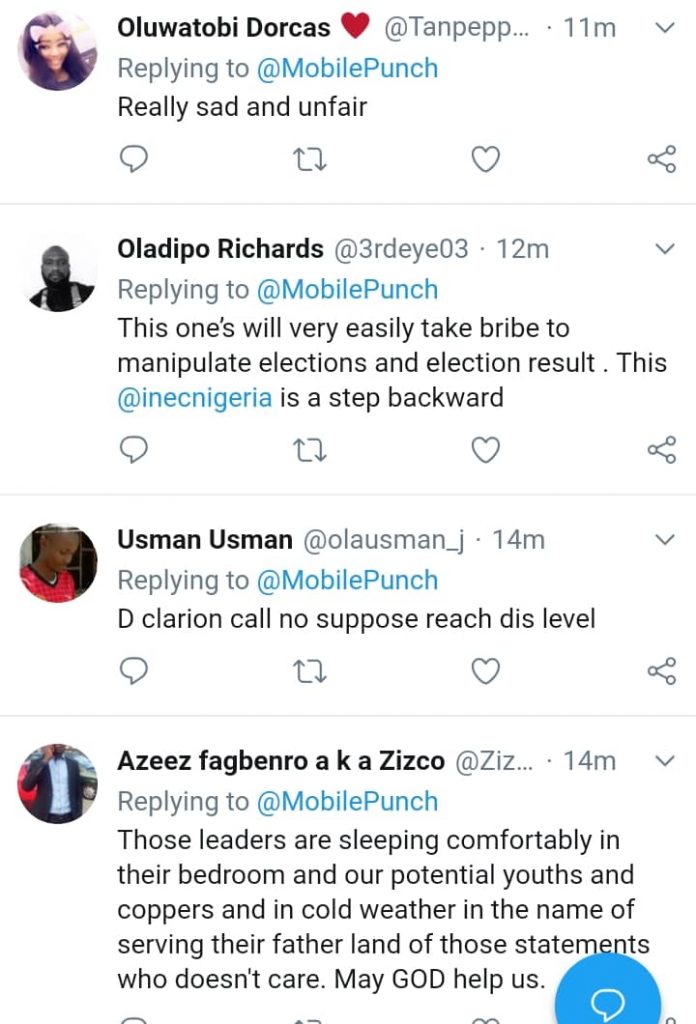This screenshot has width=696, height=1024.
Task: Share Oluwatobi Dorcas's tweet
Action: (662, 159)
